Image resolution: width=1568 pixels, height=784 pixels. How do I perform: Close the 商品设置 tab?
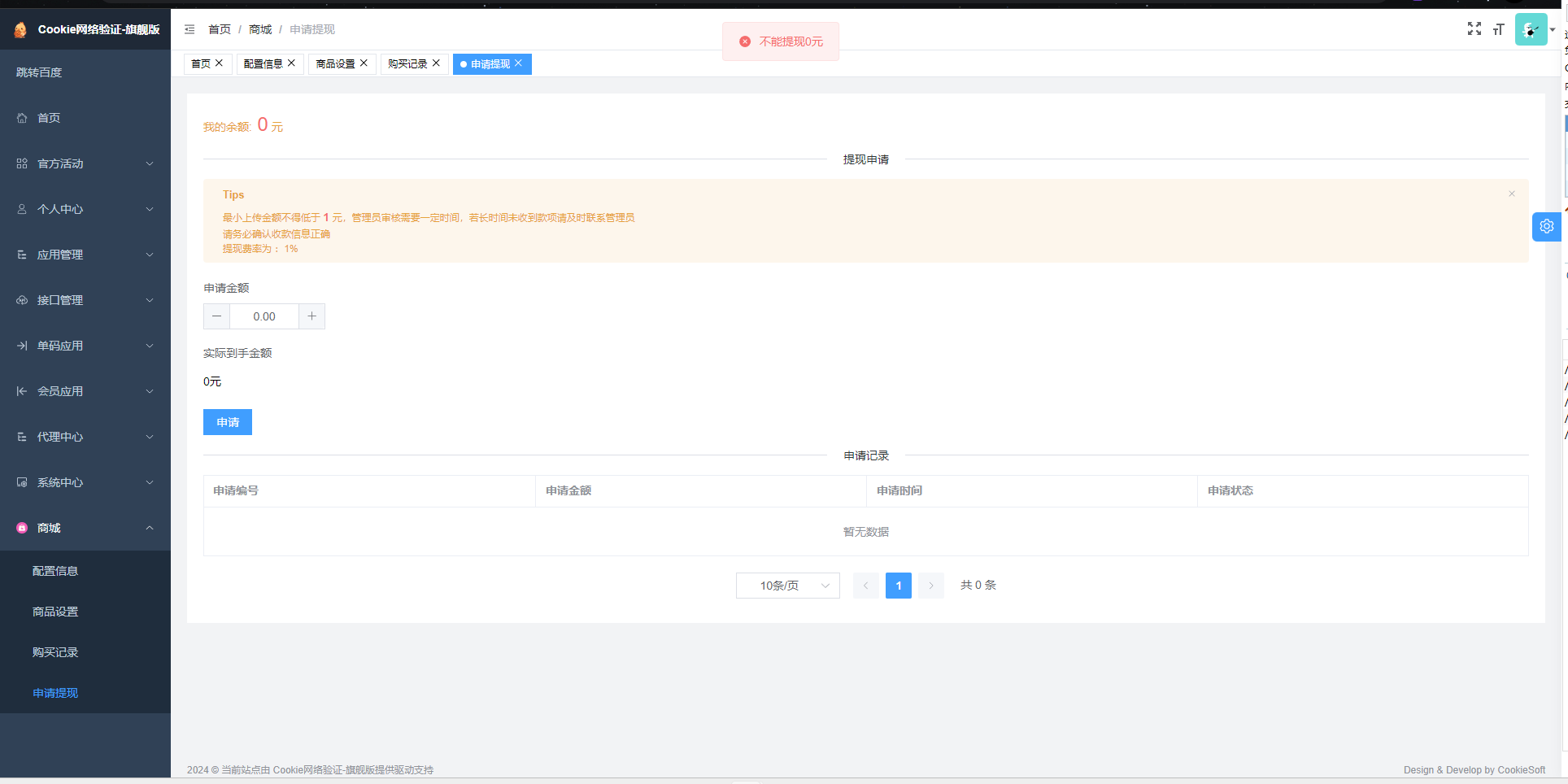point(364,63)
